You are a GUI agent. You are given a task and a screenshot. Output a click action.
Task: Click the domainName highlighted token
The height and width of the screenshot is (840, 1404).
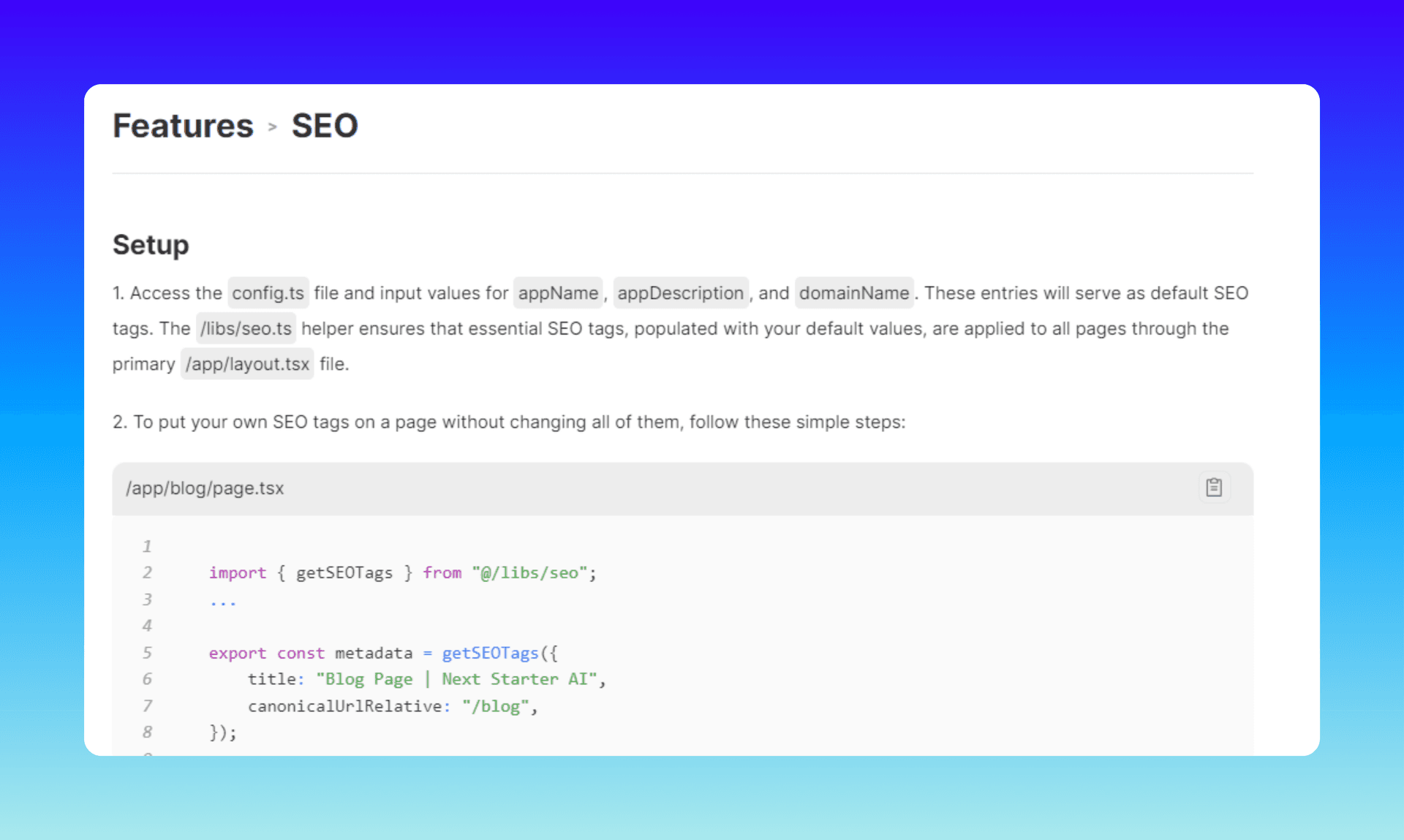tap(854, 292)
